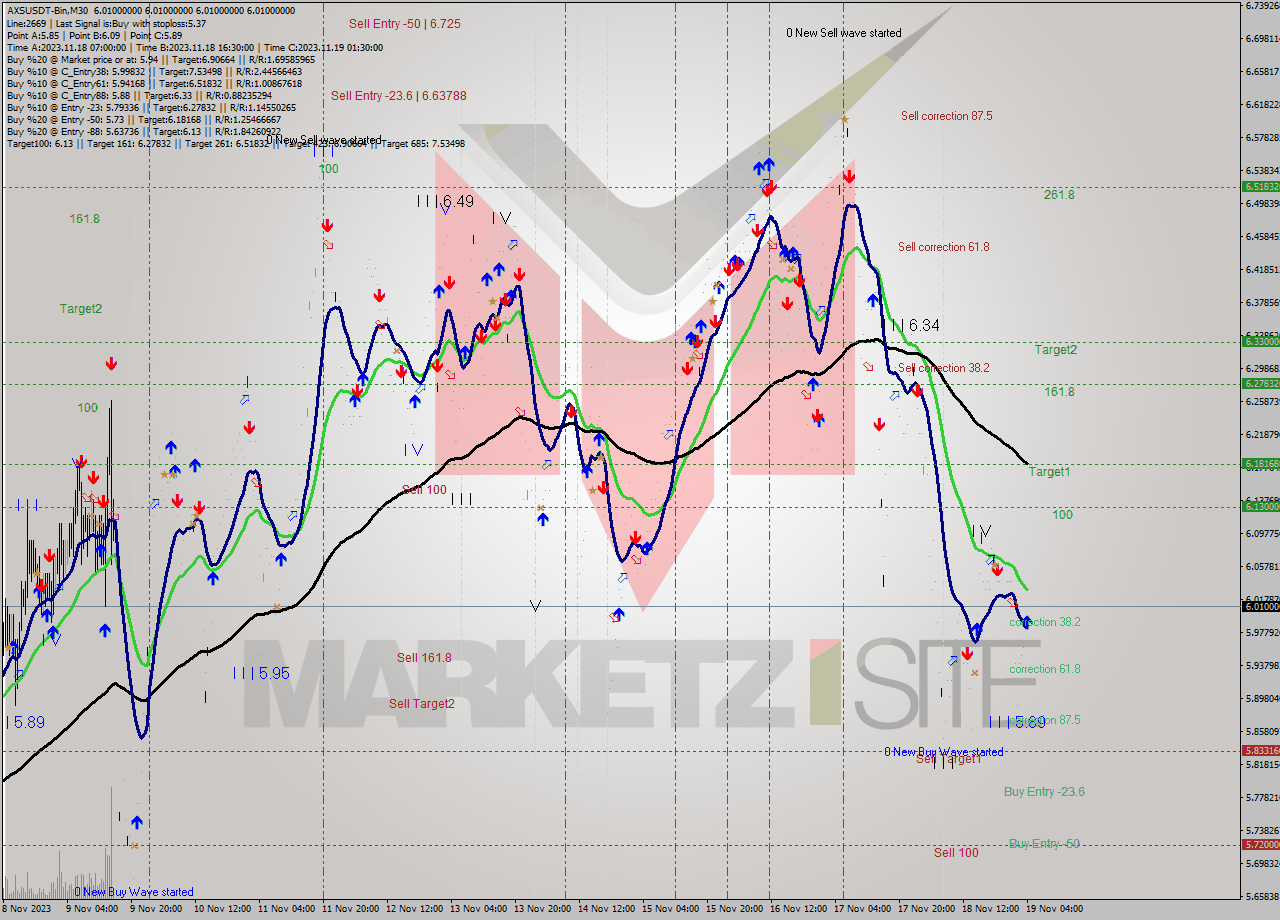Click the 'Point A:5.85 | Point B:6.09' line

tap(95, 35)
